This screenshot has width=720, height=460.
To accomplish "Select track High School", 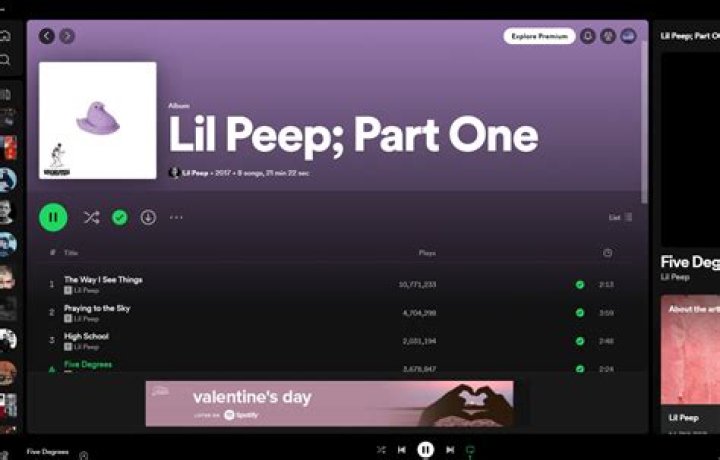I will pos(86,336).
